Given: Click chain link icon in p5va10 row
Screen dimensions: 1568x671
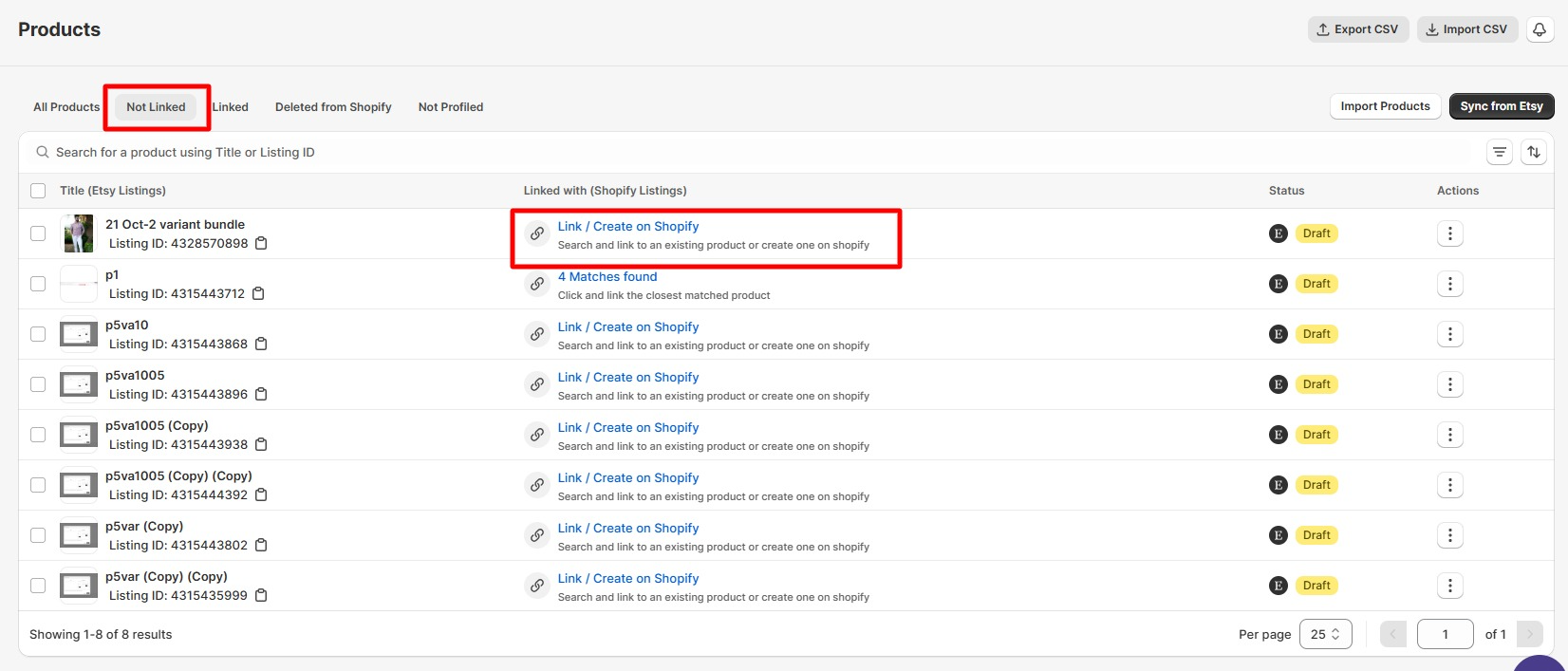Looking at the screenshot, I should (x=537, y=334).
